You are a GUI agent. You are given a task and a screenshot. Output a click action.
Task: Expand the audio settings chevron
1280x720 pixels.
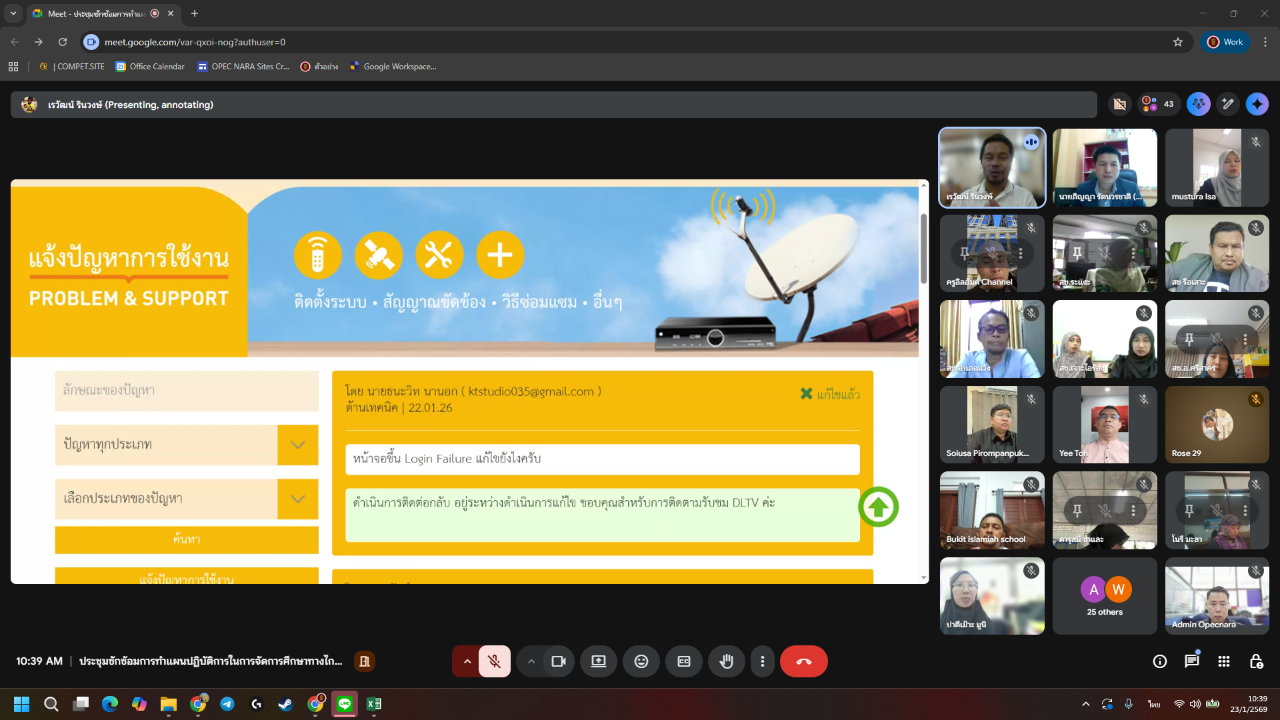[x=467, y=661]
